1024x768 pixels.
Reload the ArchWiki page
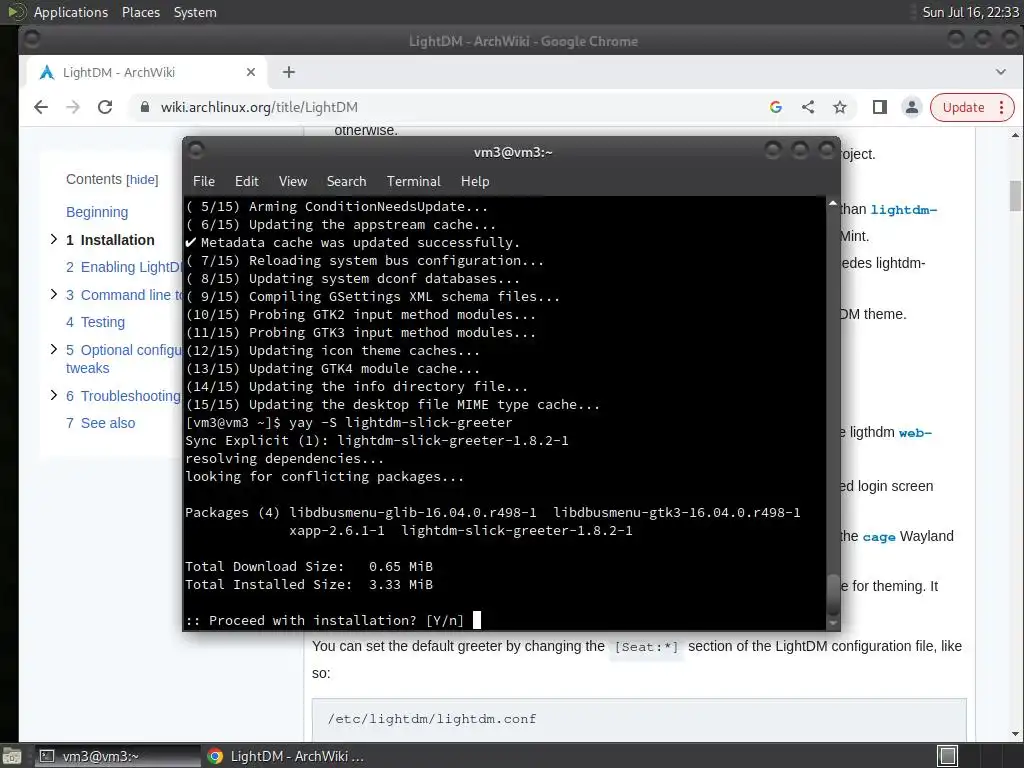[x=105, y=107]
